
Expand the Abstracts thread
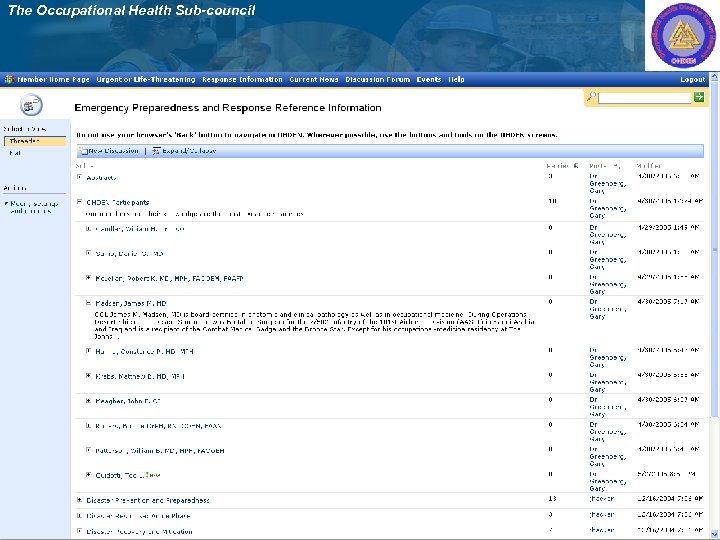click(x=79, y=177)
